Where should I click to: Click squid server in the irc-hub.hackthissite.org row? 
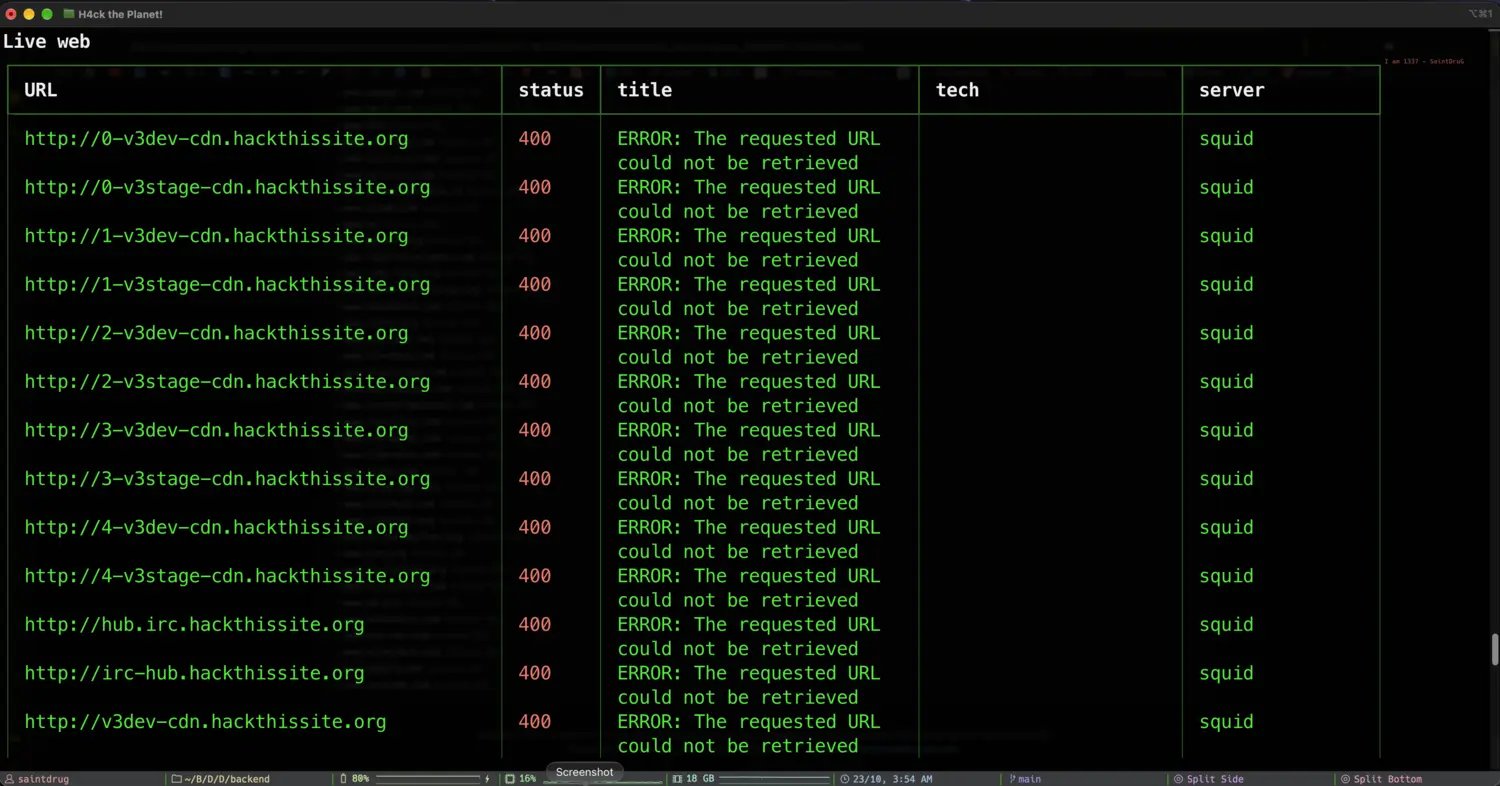pyautogui.click(x=1226, y=673)
